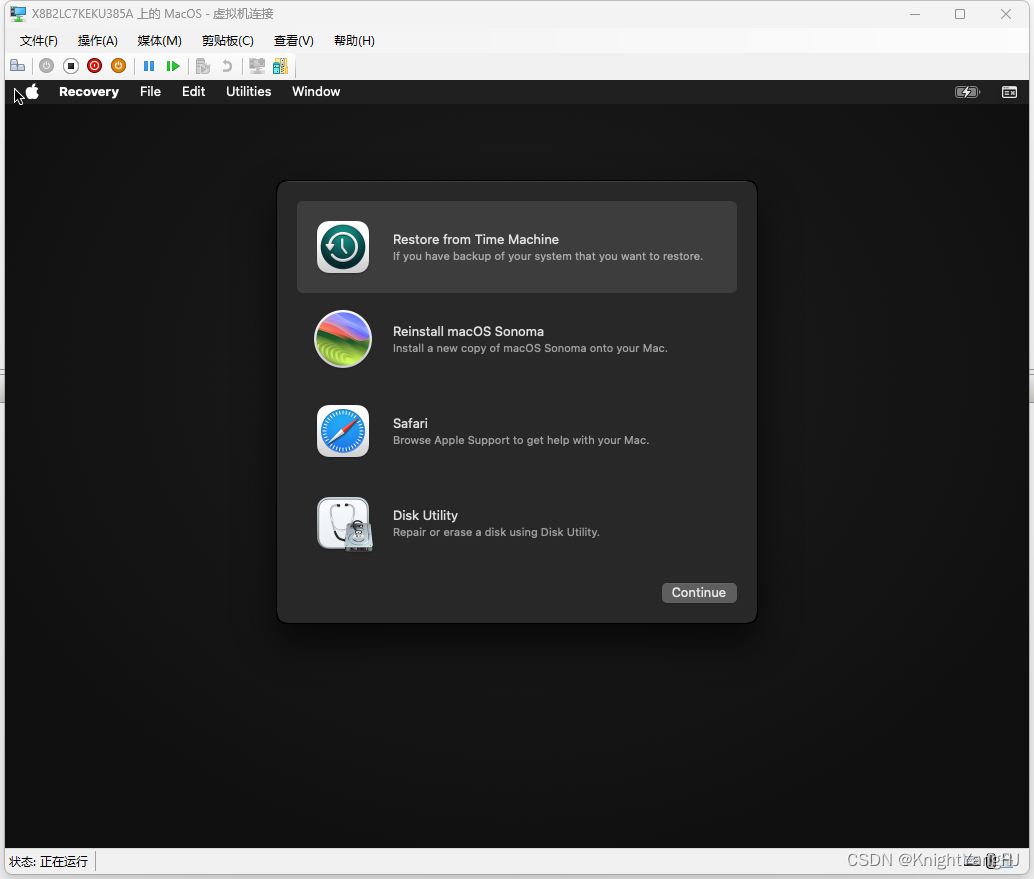Click the Continue button
Screen dimensions: 1034x879
699,592
